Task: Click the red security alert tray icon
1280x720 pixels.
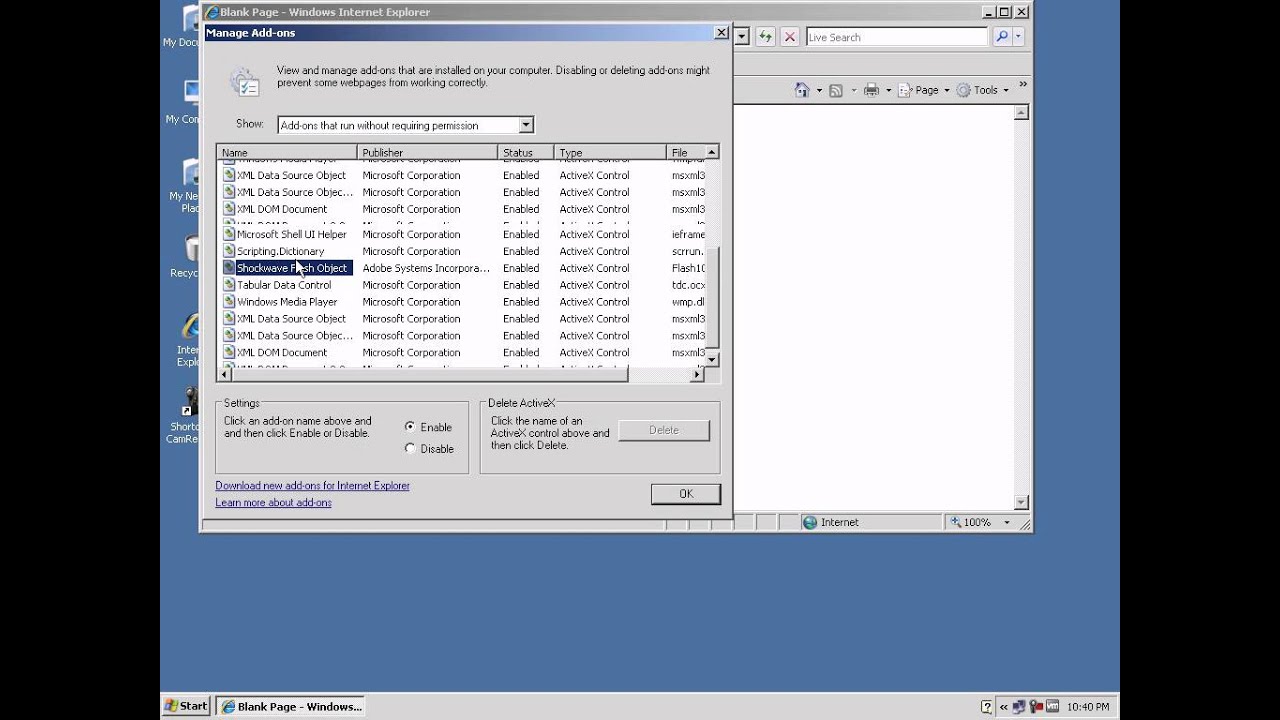Action: tap(1035, 707)
